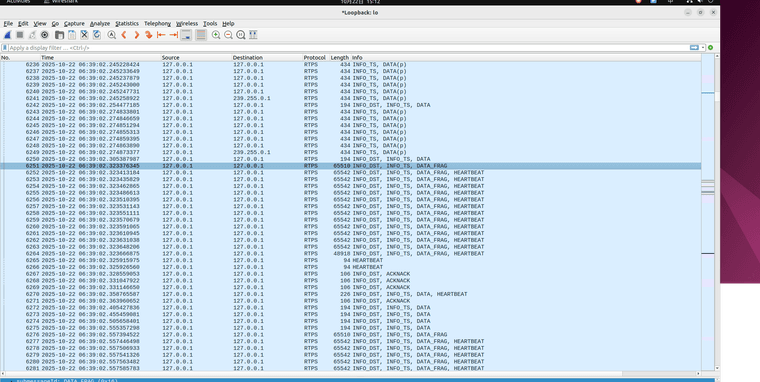Open the Analyze menu
Viewport: 760px width, 382px height.
point(100,23)
